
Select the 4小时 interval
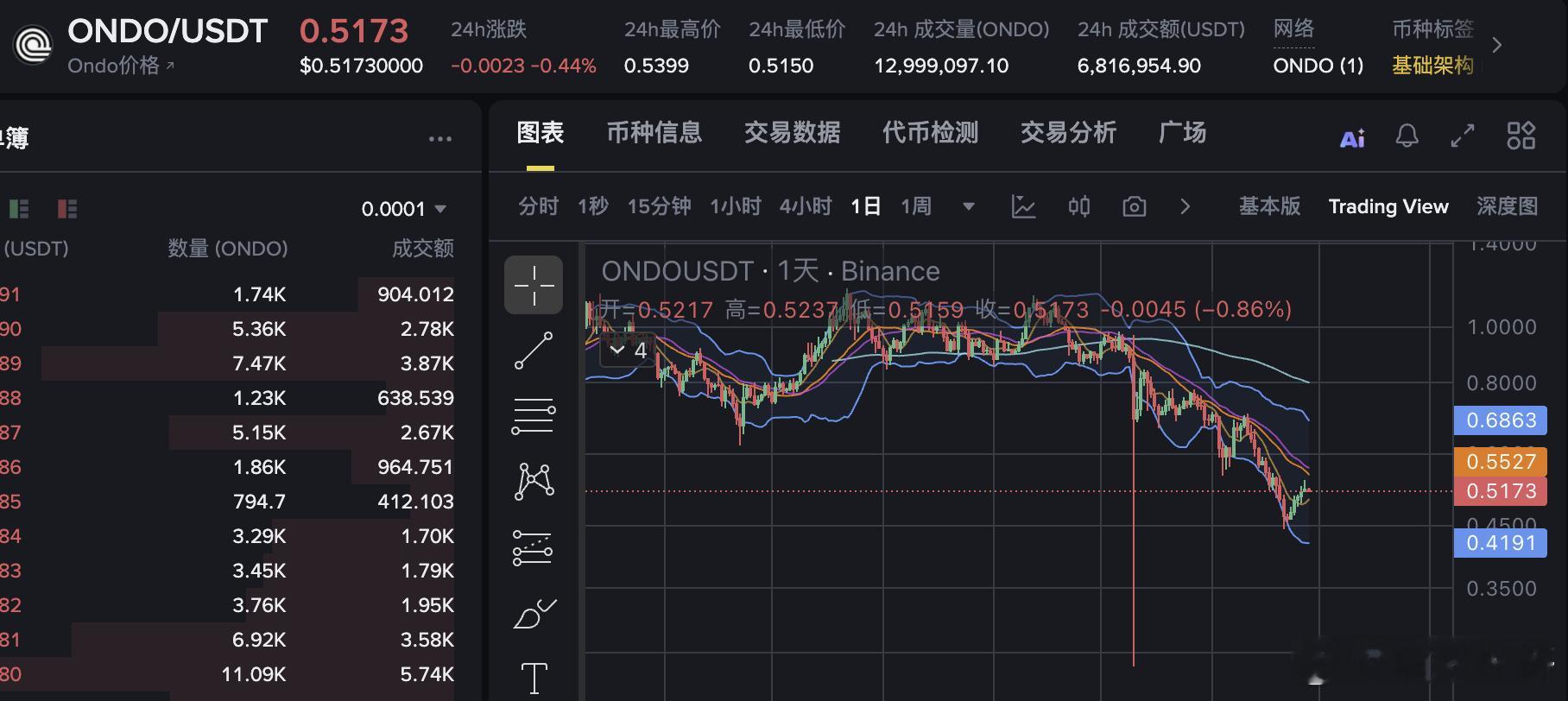(x=806, y=206)
